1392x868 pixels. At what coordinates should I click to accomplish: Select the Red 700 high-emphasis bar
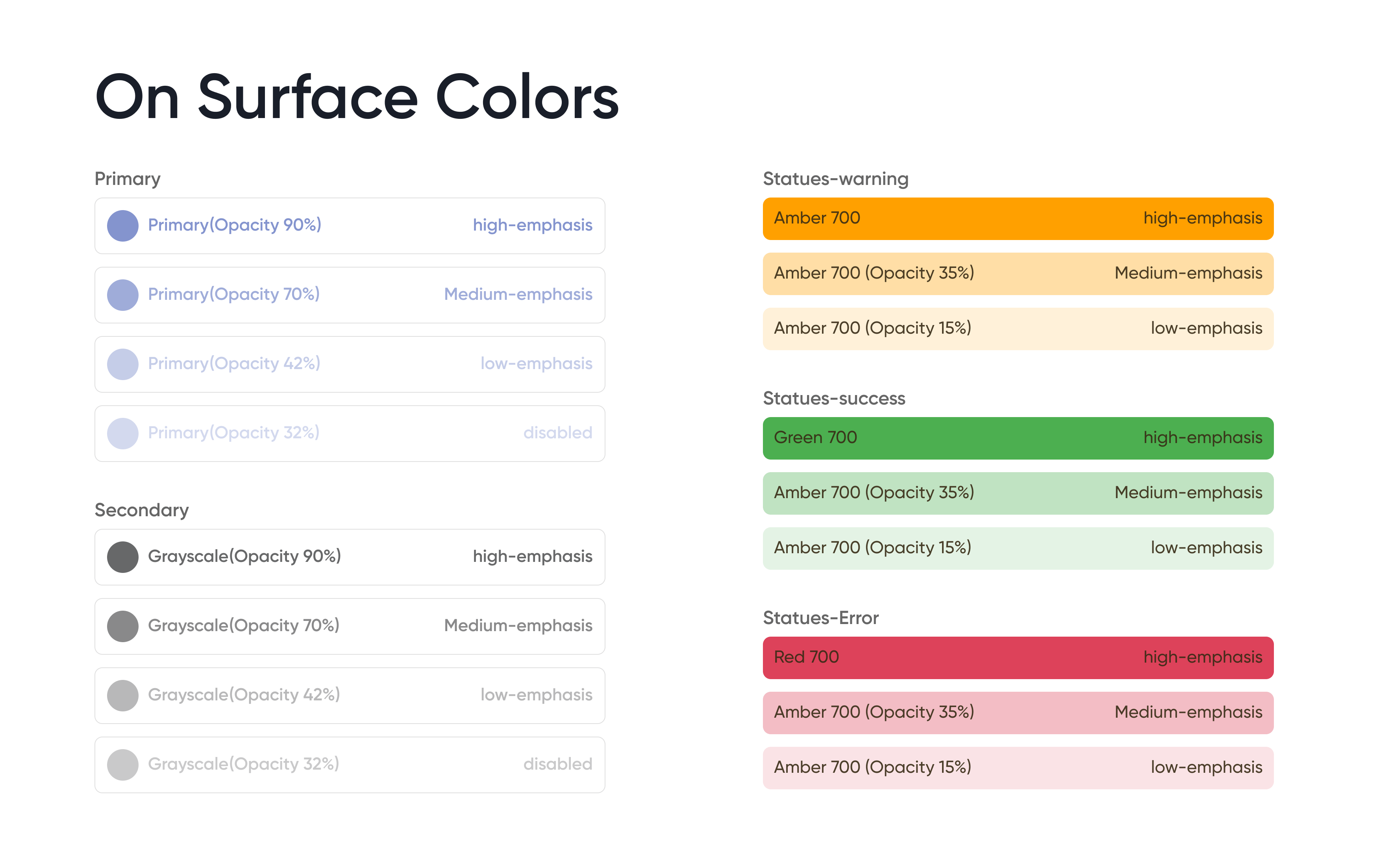pos(1018,657)
